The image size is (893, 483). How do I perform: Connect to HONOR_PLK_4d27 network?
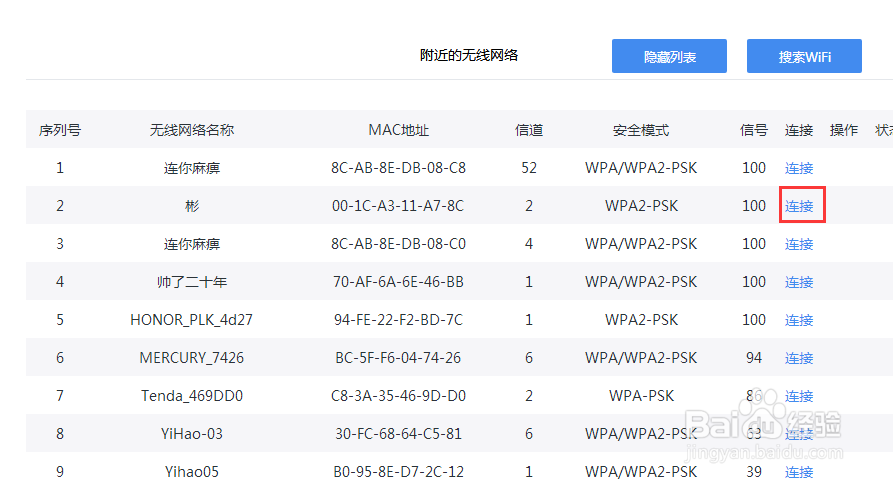799,320
